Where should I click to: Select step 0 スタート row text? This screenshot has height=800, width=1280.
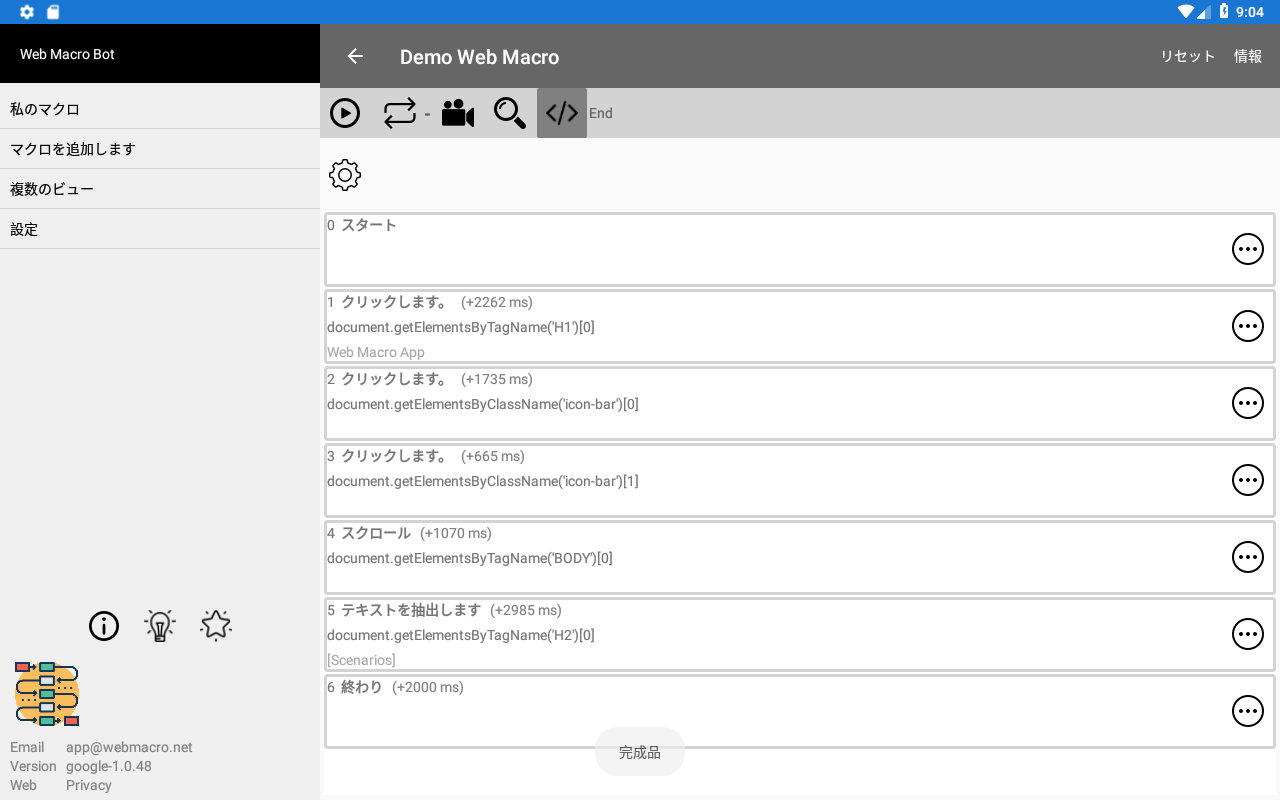click(362, 225)
